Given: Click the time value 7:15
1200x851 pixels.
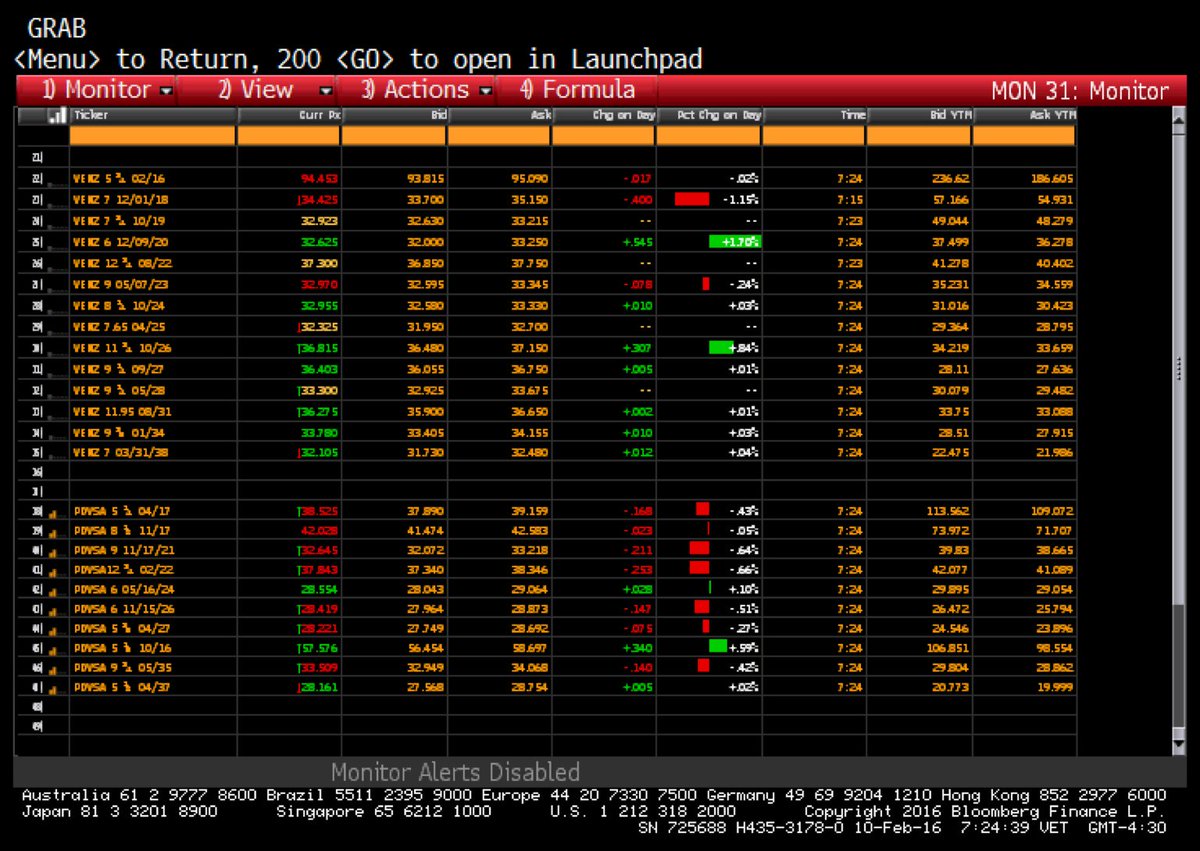Looking at the screenshot, I should pyautogui.click(x=851, y=198).
